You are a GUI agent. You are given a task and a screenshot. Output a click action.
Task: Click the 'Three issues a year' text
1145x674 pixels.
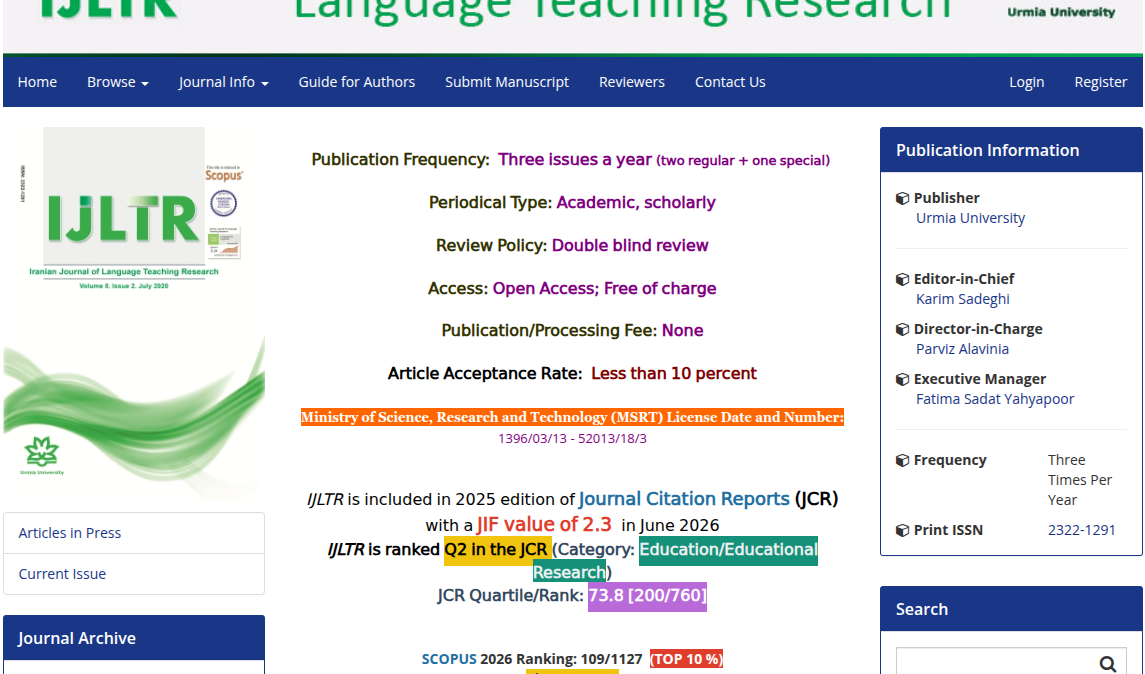click(575, 159)
